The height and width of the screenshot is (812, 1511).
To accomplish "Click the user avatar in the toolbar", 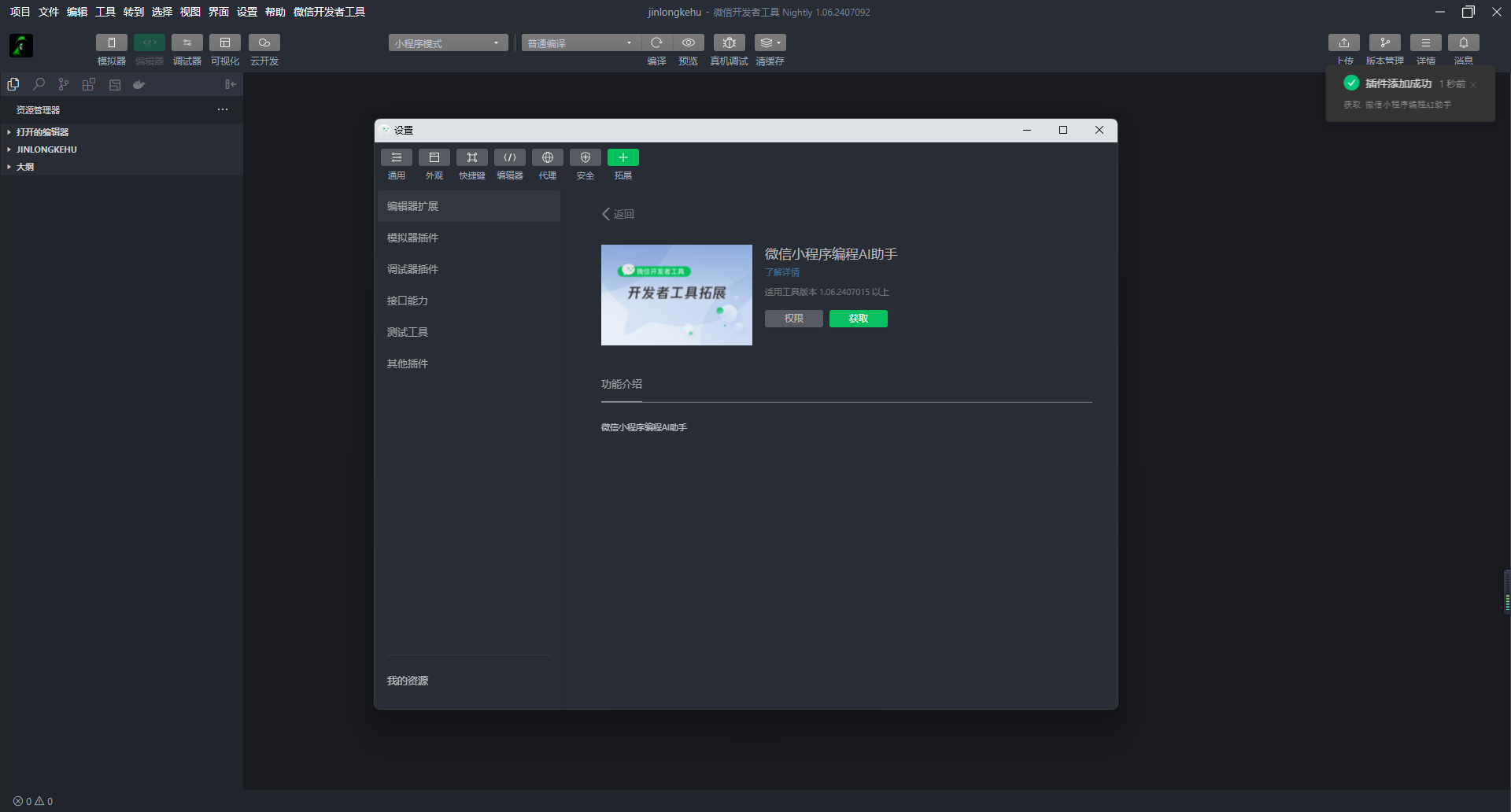I will click(x=21, y=46).
